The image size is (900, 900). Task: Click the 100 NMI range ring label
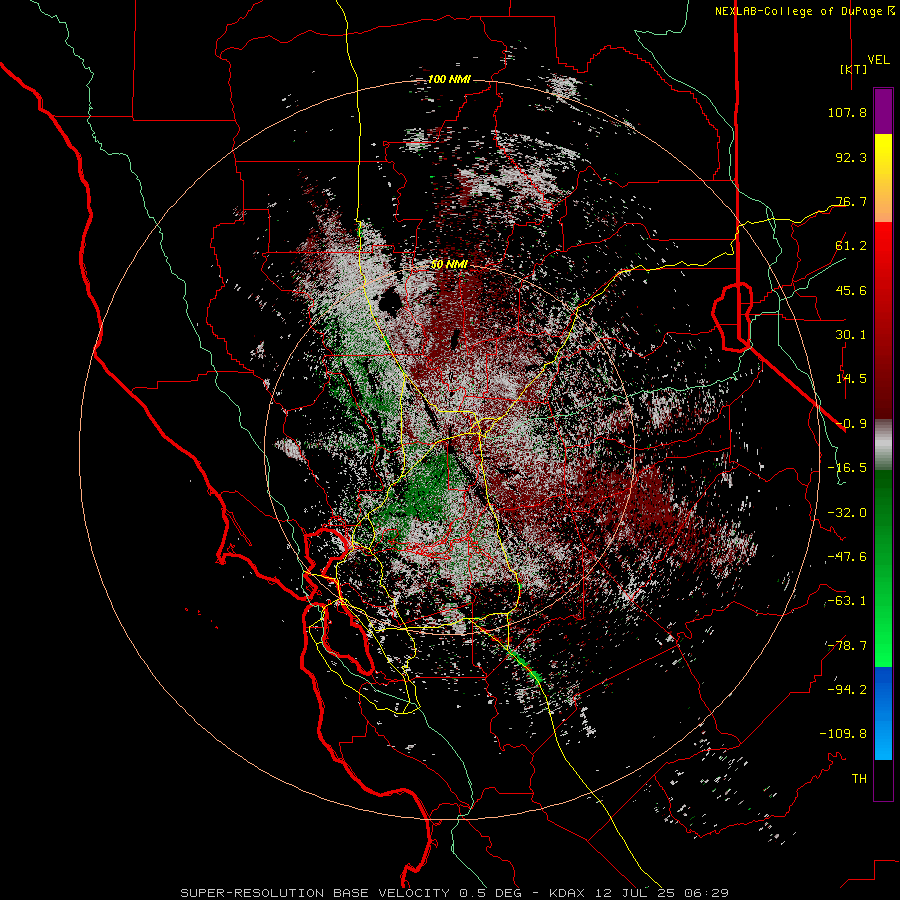click(x=449, y=79)
